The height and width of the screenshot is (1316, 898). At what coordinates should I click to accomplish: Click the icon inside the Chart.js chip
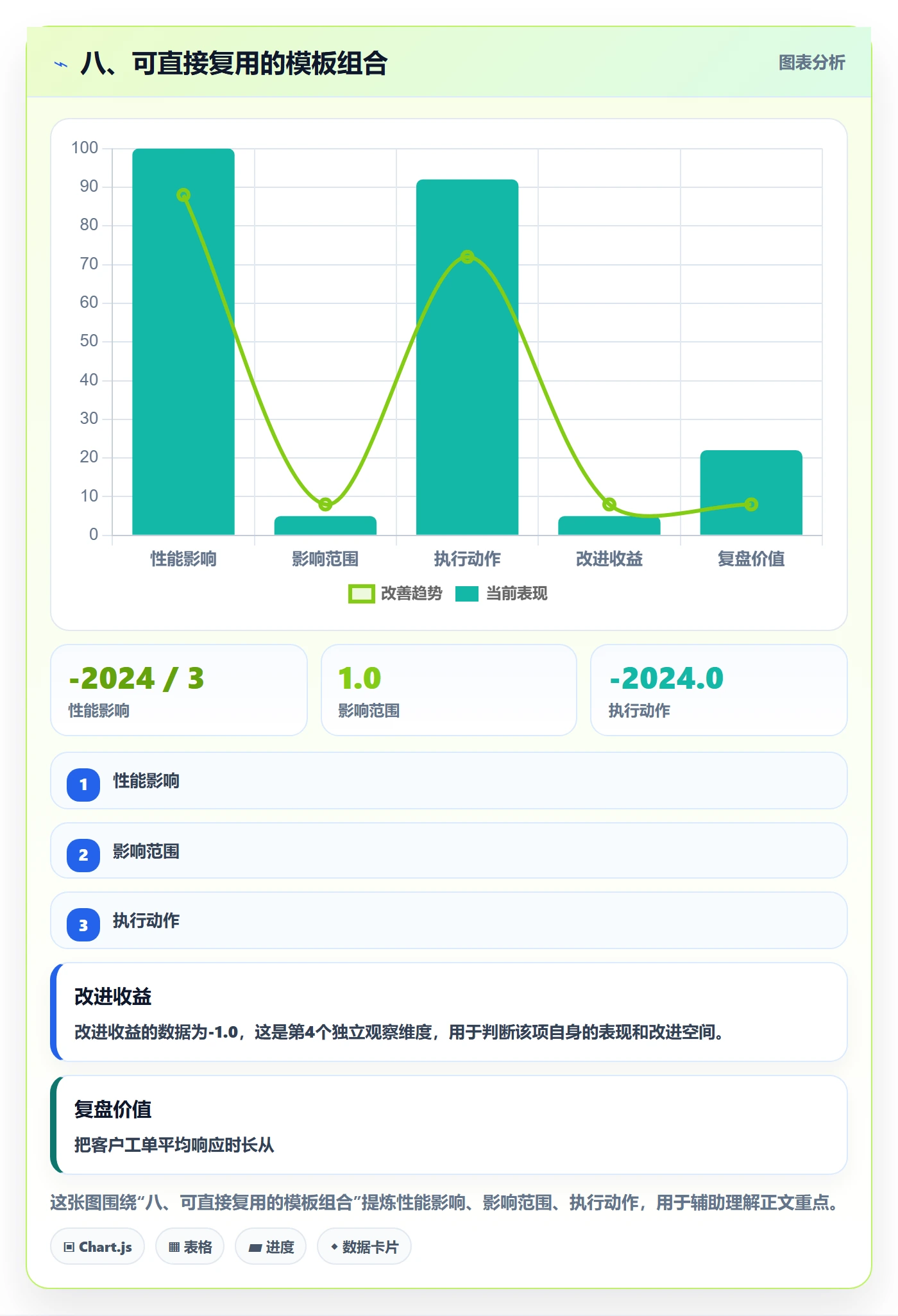point(69,1247)
